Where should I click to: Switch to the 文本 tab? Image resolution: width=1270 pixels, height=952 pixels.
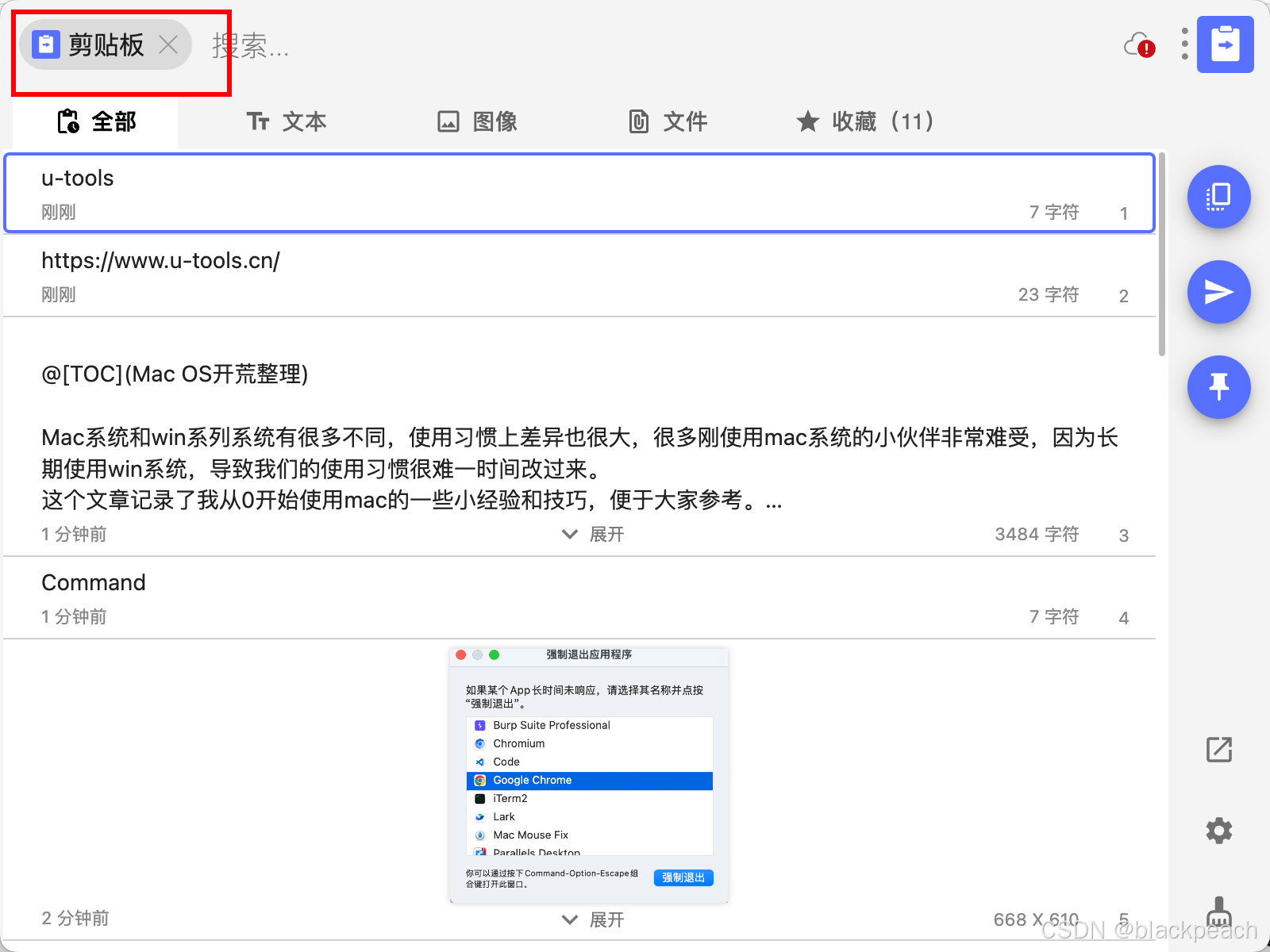tap(287, 121)
